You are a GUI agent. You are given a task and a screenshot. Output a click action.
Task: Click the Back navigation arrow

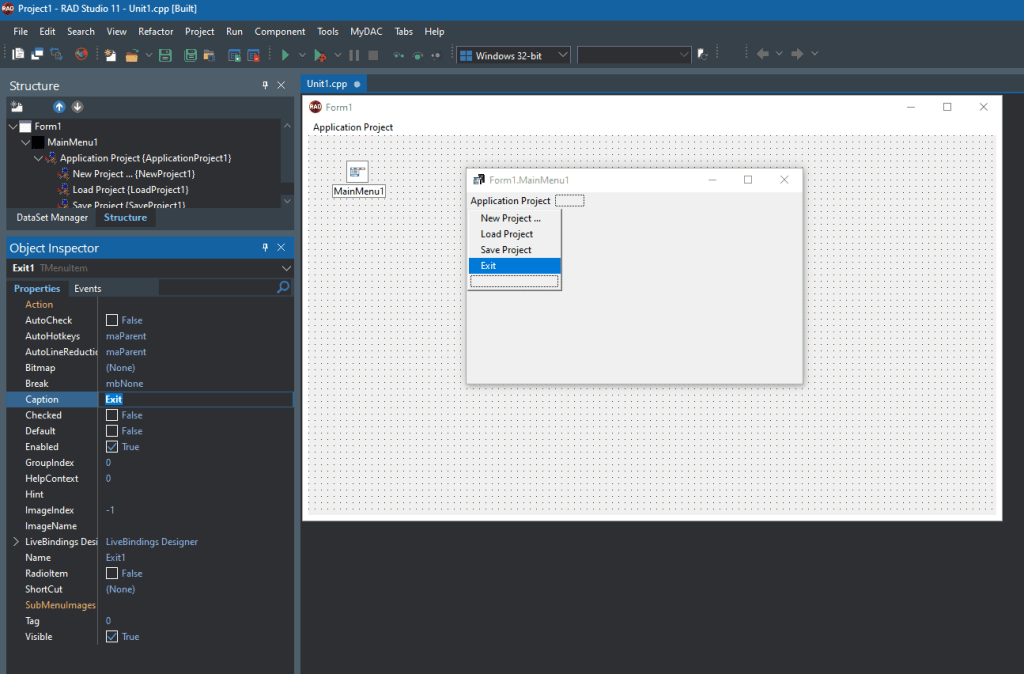(762, 54)
